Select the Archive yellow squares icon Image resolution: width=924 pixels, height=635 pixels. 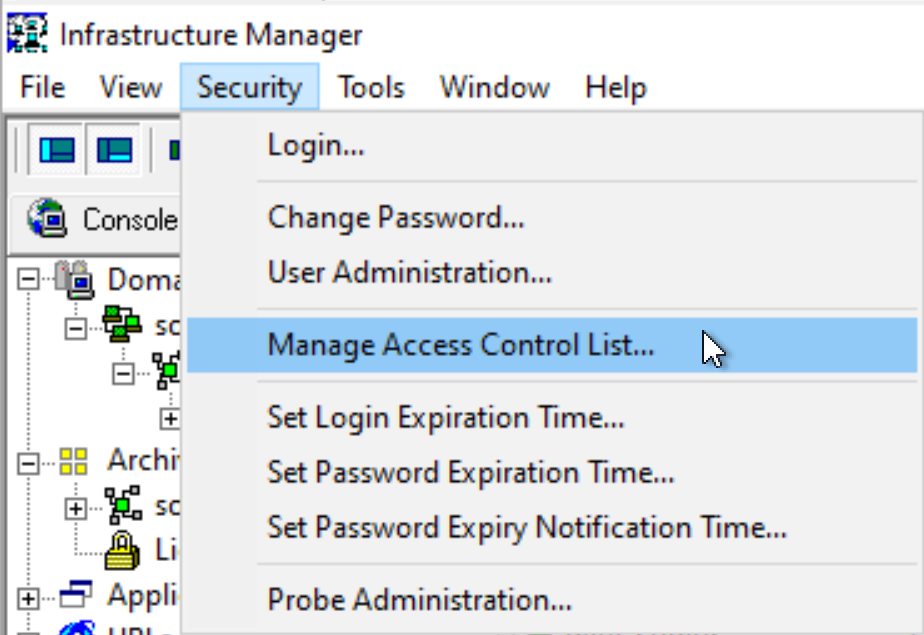point(74,461)
